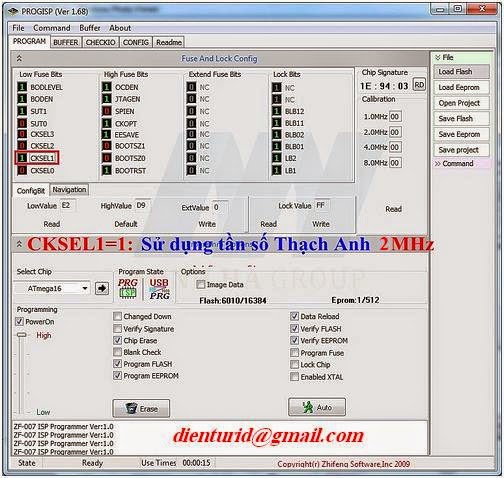Screen dimensions: 504x478
Task: Toggle the LB2 lock bit
Action: pyautogui.click(x=276, y=158)
